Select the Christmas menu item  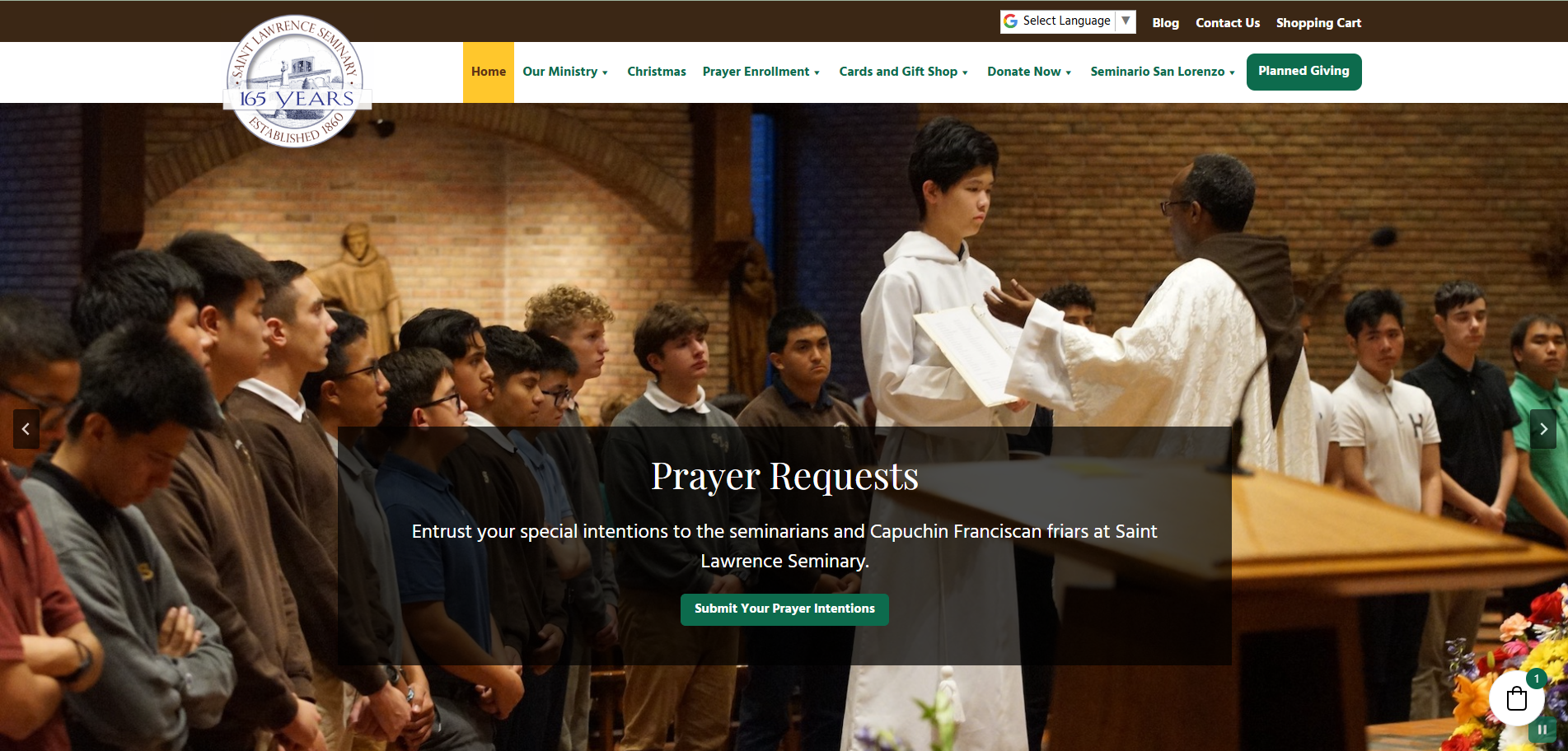656,72
